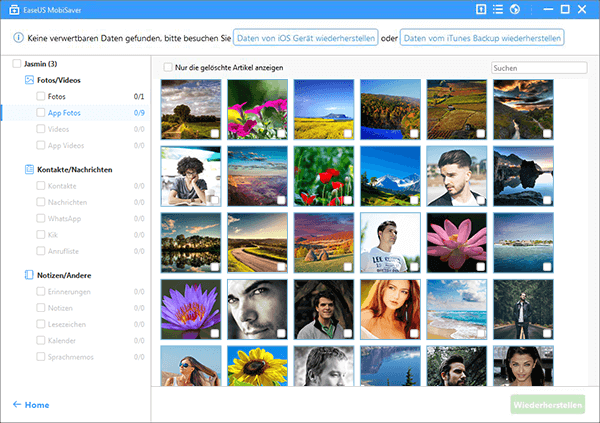Select the red tulips photo thumbnail
Viewport: 600px width, 423px height.
click(323, 176)
